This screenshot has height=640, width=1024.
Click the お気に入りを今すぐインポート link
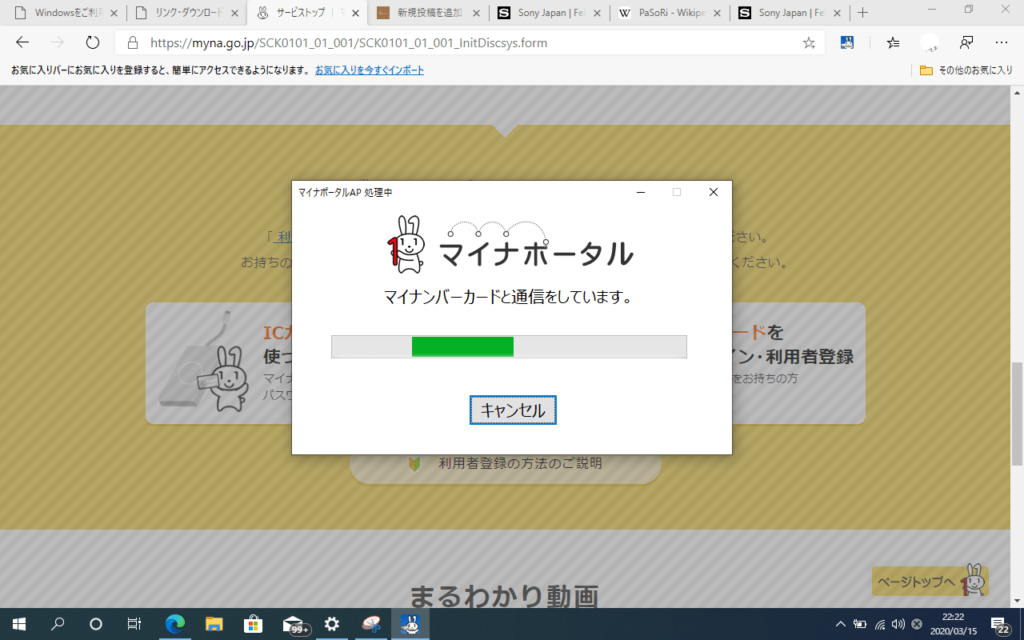370,70
